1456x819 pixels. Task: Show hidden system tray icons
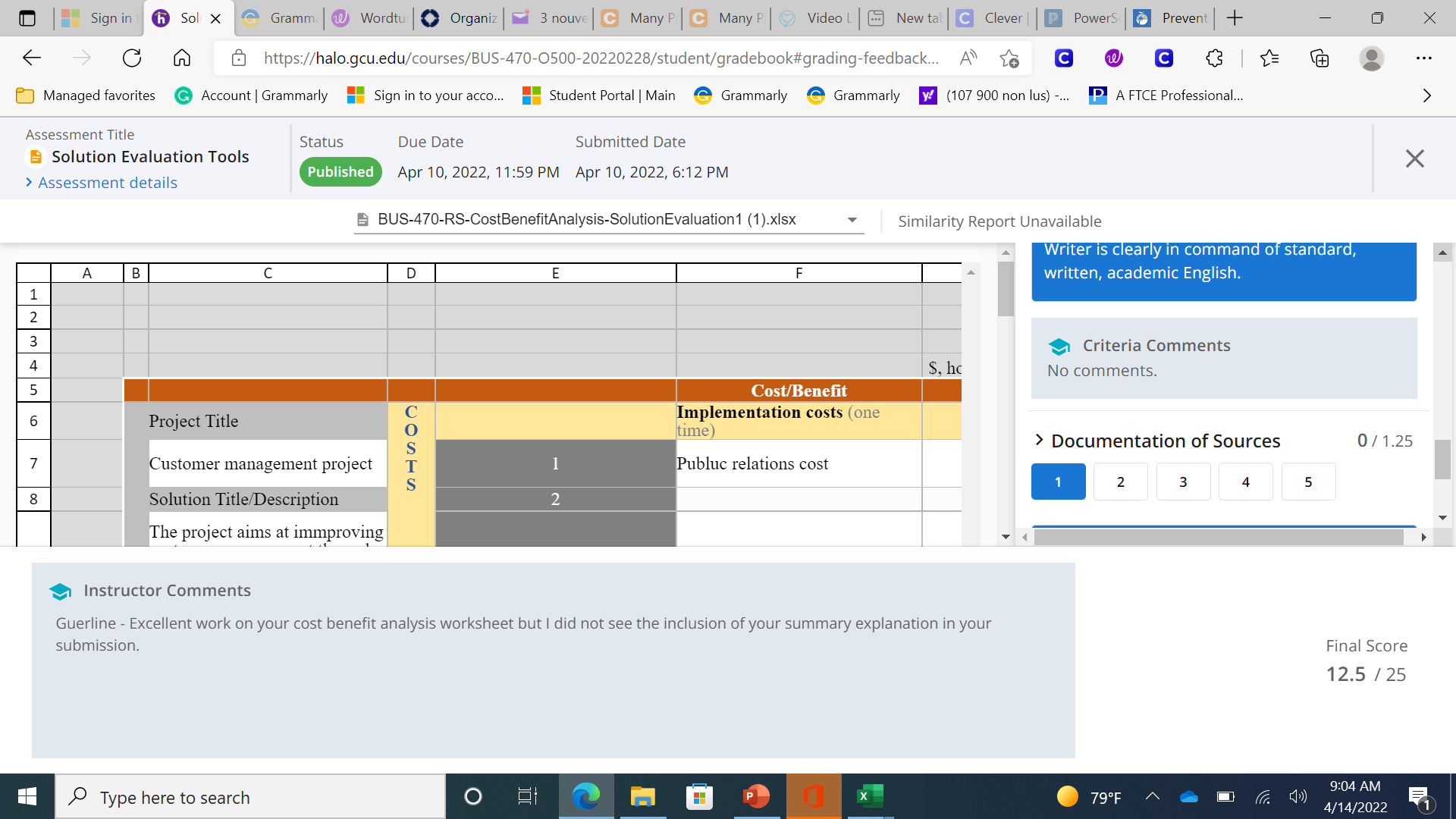[x=1153, y=796]
